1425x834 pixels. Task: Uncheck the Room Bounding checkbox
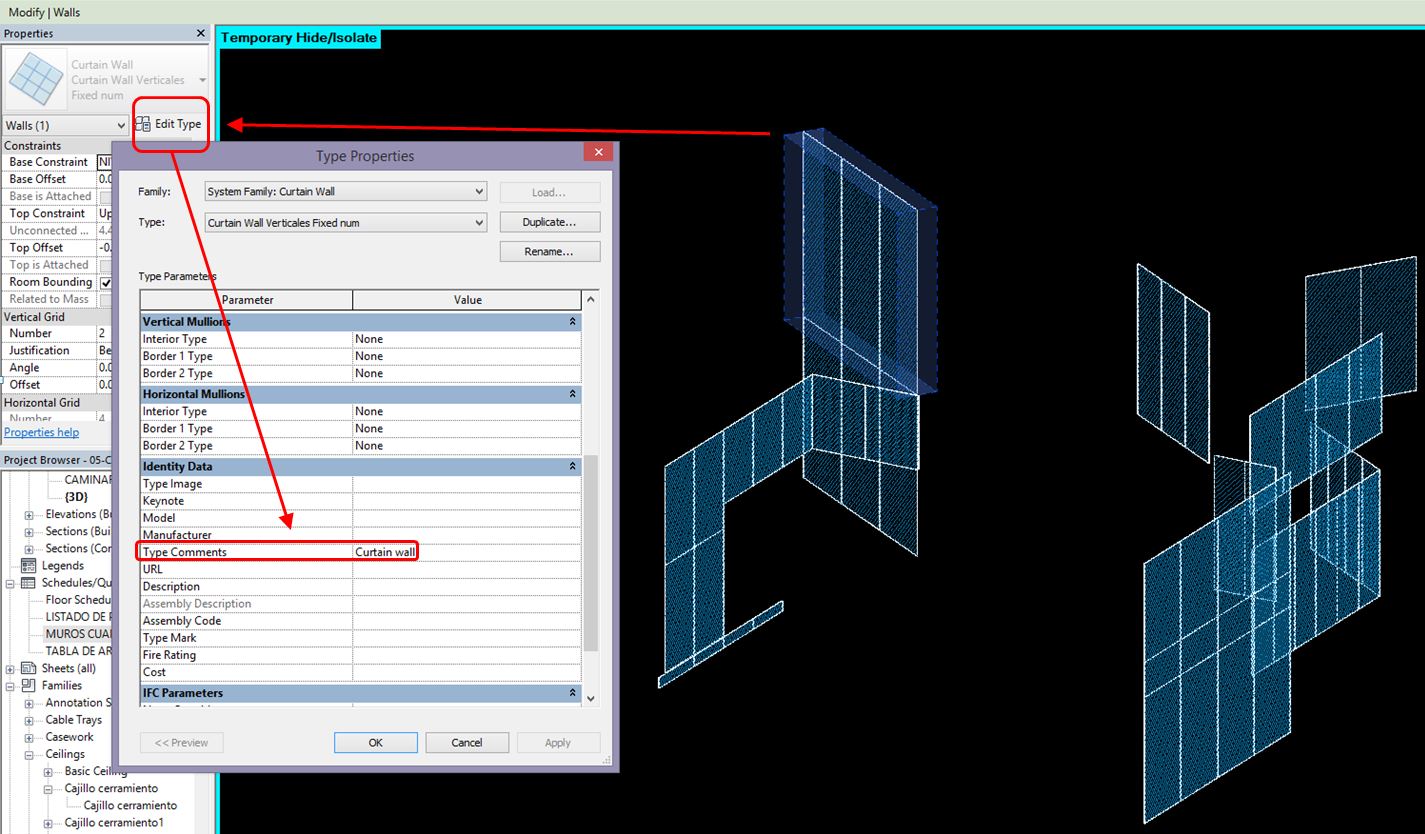point(108,281)
